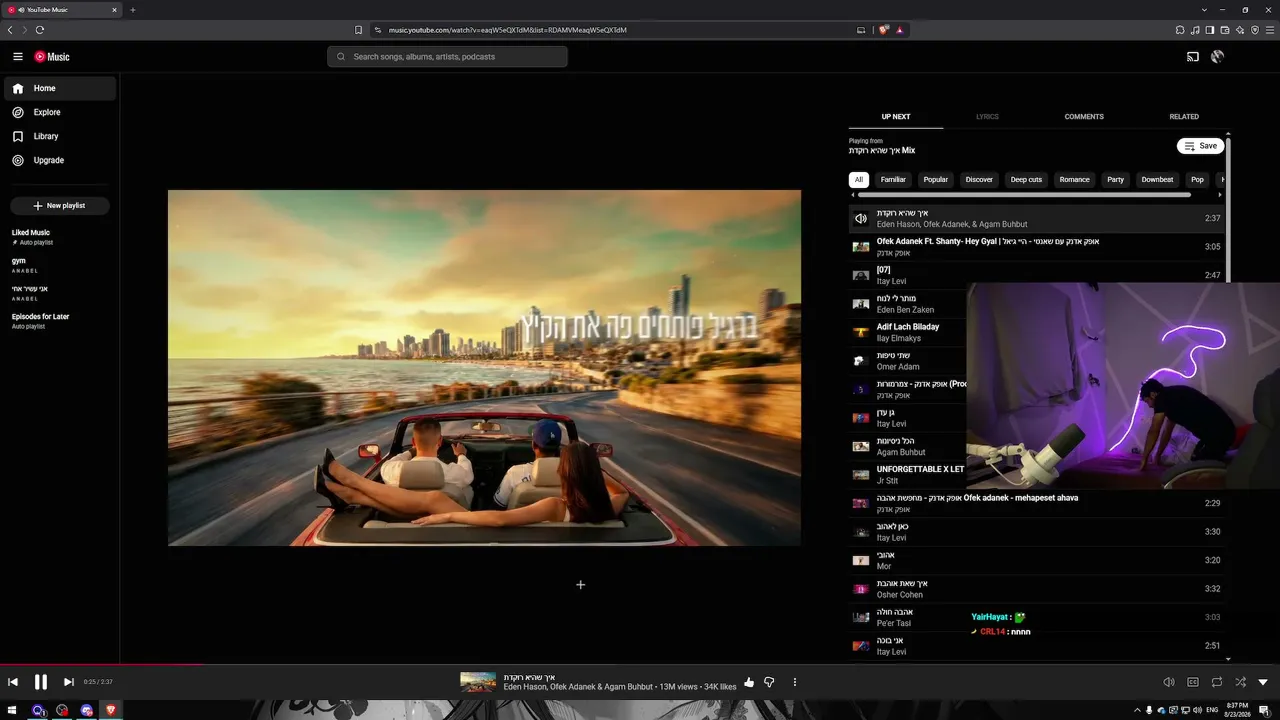Toggle the shuffle icon
Image resolution: width=1280 pixels, height=720 pixels.
pos(1241,682)
